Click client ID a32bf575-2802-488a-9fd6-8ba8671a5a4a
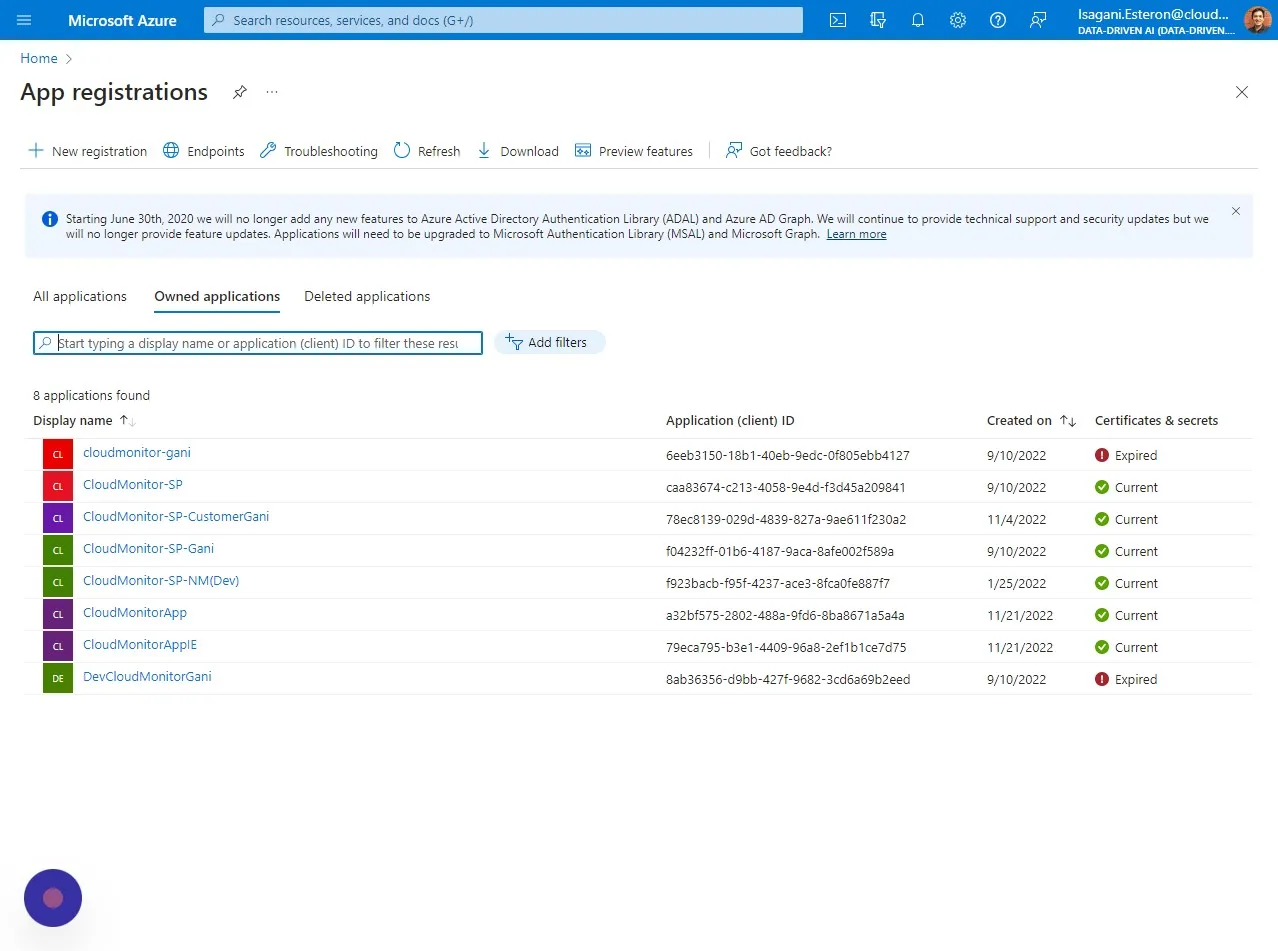 click(x=785, y=615)
